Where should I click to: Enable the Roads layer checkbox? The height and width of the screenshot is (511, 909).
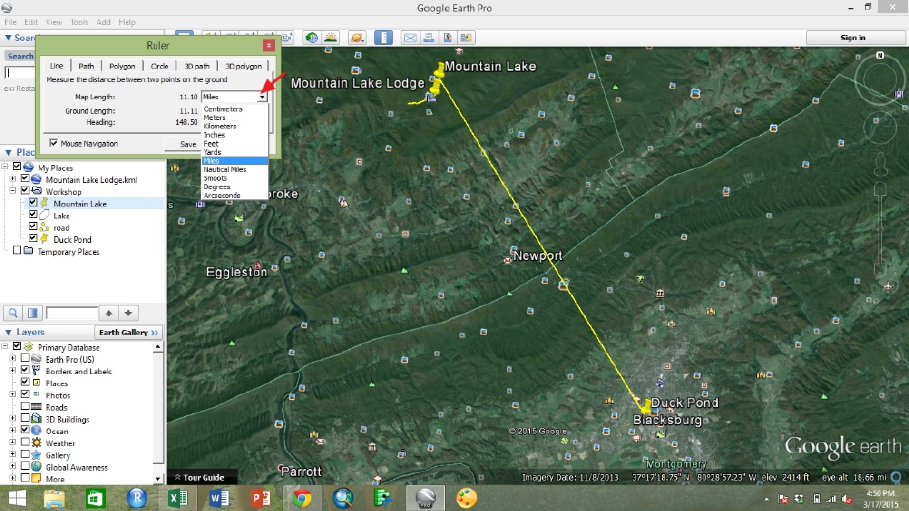pyautogui.click(x=25, y=407)
